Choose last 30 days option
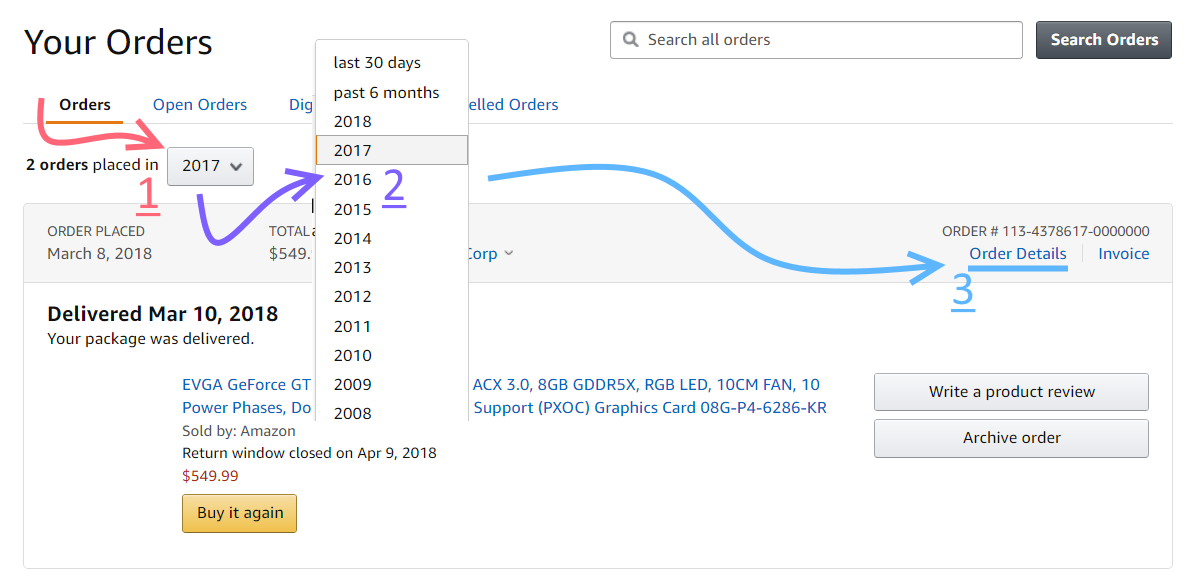The image size is (1189, 581). (377, 63)
